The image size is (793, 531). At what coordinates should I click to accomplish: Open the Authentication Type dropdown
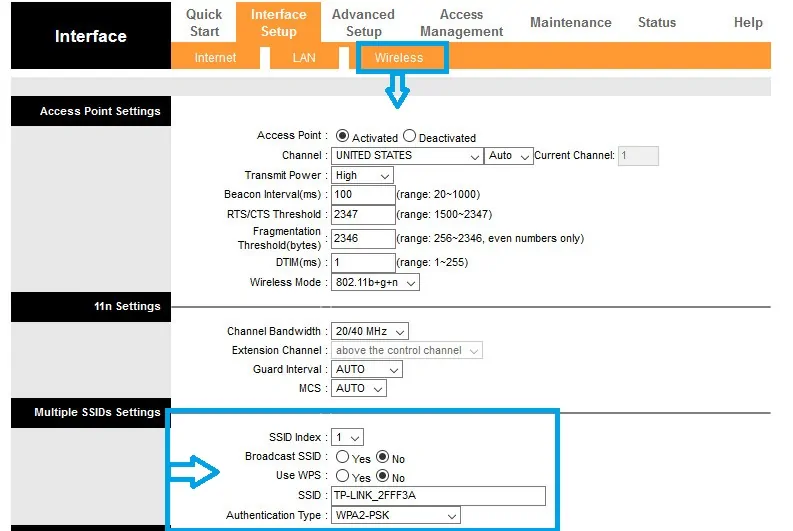pyautogui.click(x=395, y=515)
